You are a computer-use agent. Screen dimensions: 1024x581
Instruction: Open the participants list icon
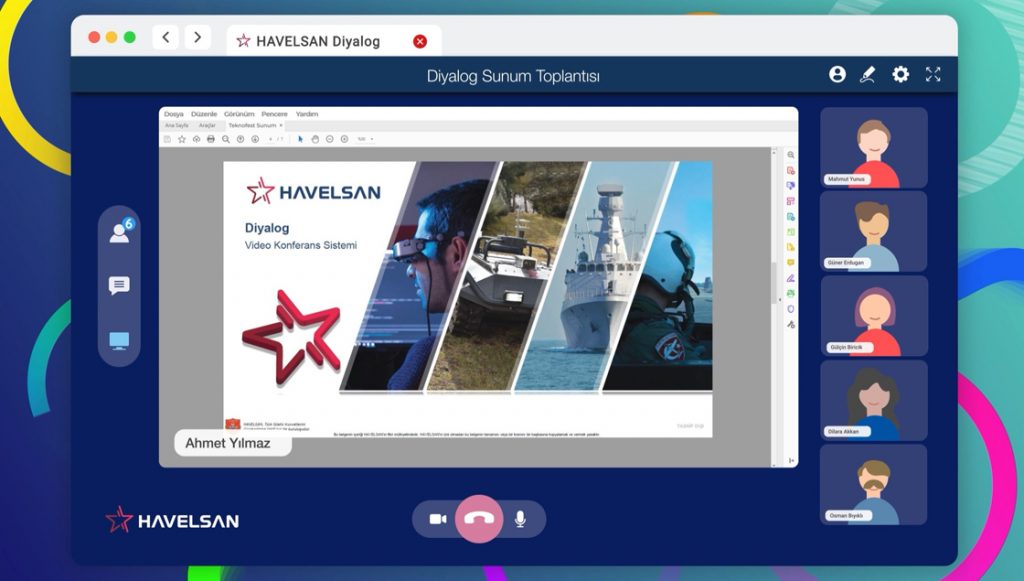(x=120, y=231)
